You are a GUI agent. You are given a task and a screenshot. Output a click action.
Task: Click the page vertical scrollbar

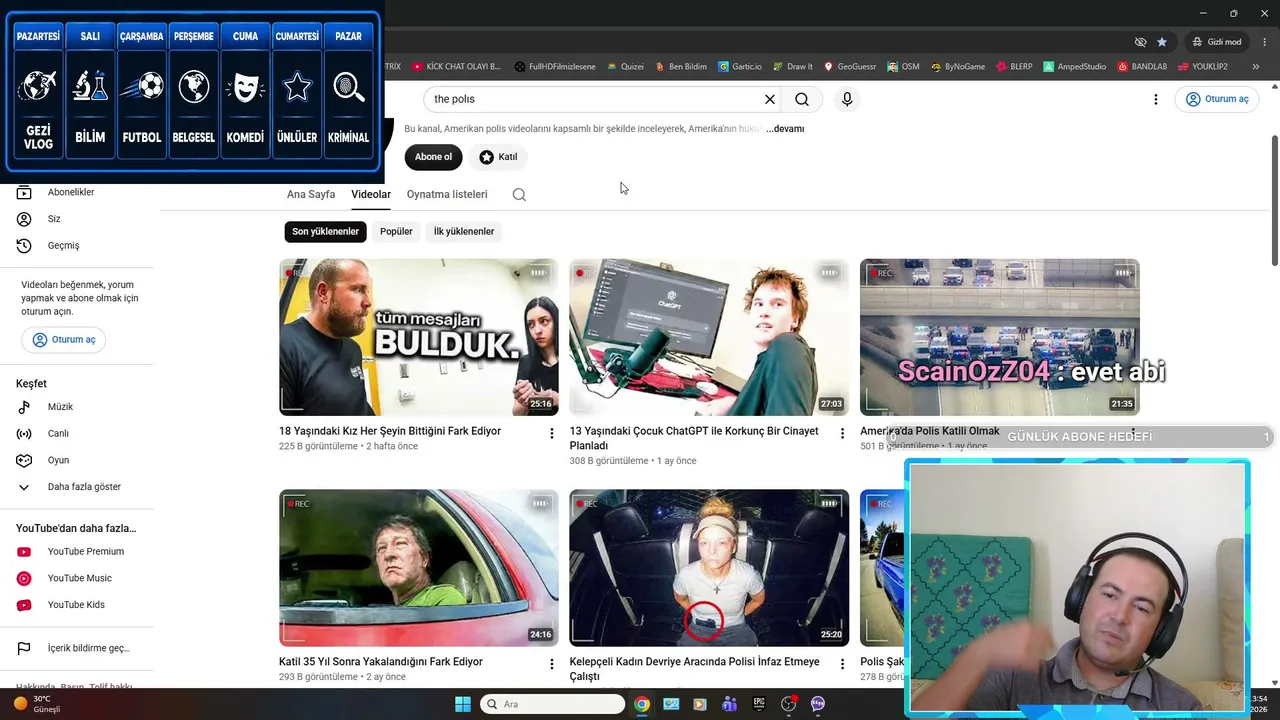click(x=1274, y=200)
